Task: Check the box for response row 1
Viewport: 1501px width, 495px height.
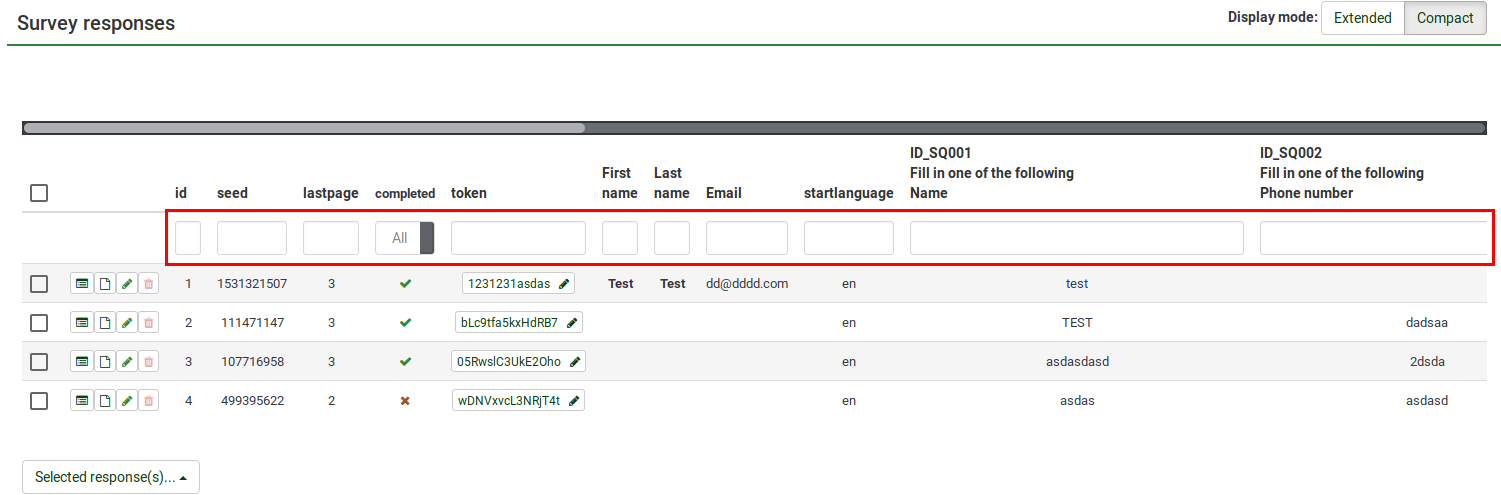Action: coord(39,284)
